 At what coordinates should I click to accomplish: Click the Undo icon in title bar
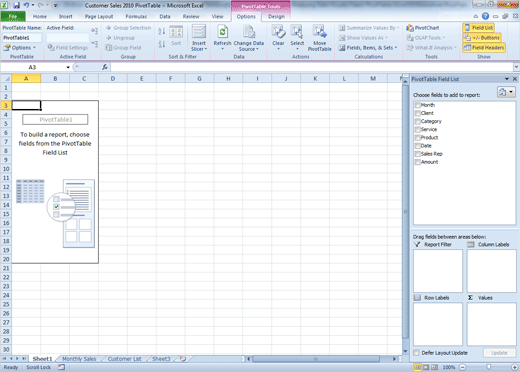[x=26, y=5]
